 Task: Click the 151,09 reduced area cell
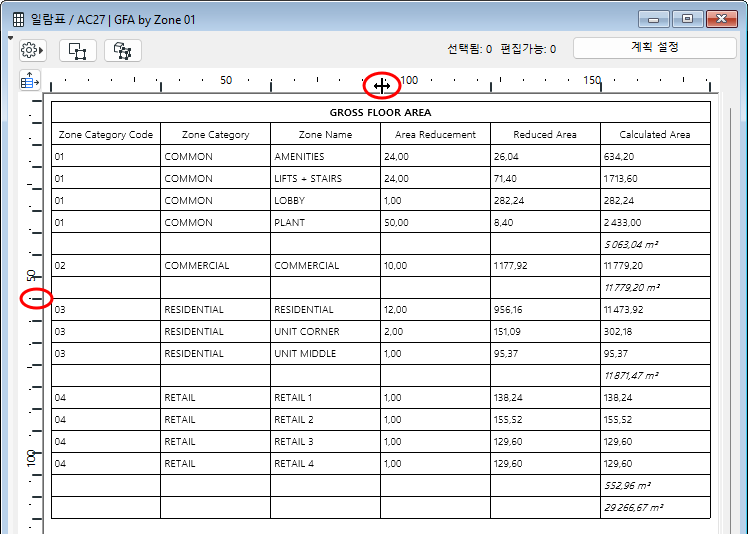[545, 331]
